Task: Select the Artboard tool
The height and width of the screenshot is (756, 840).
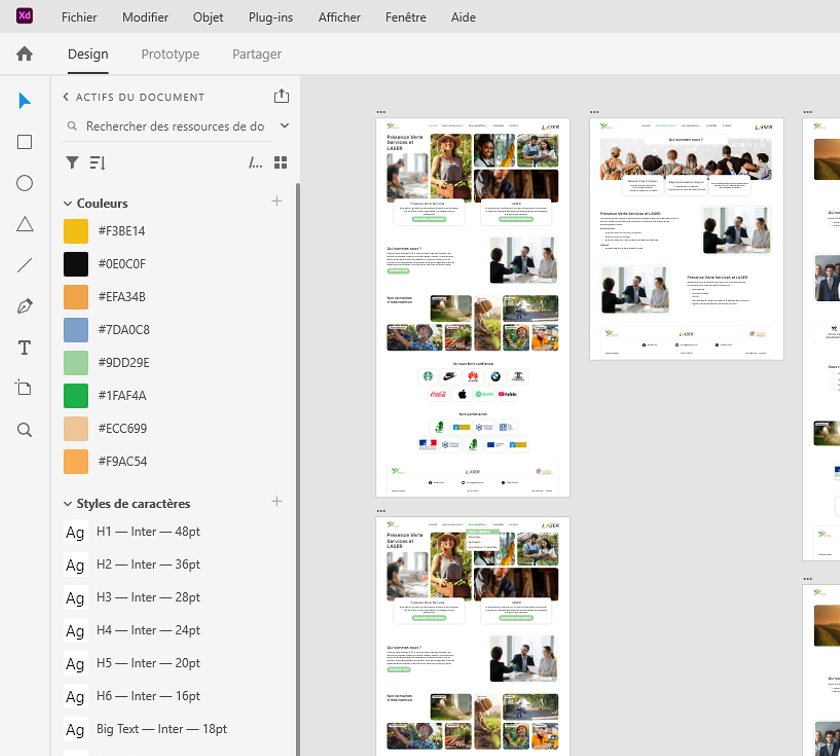Action: point(25,388)
